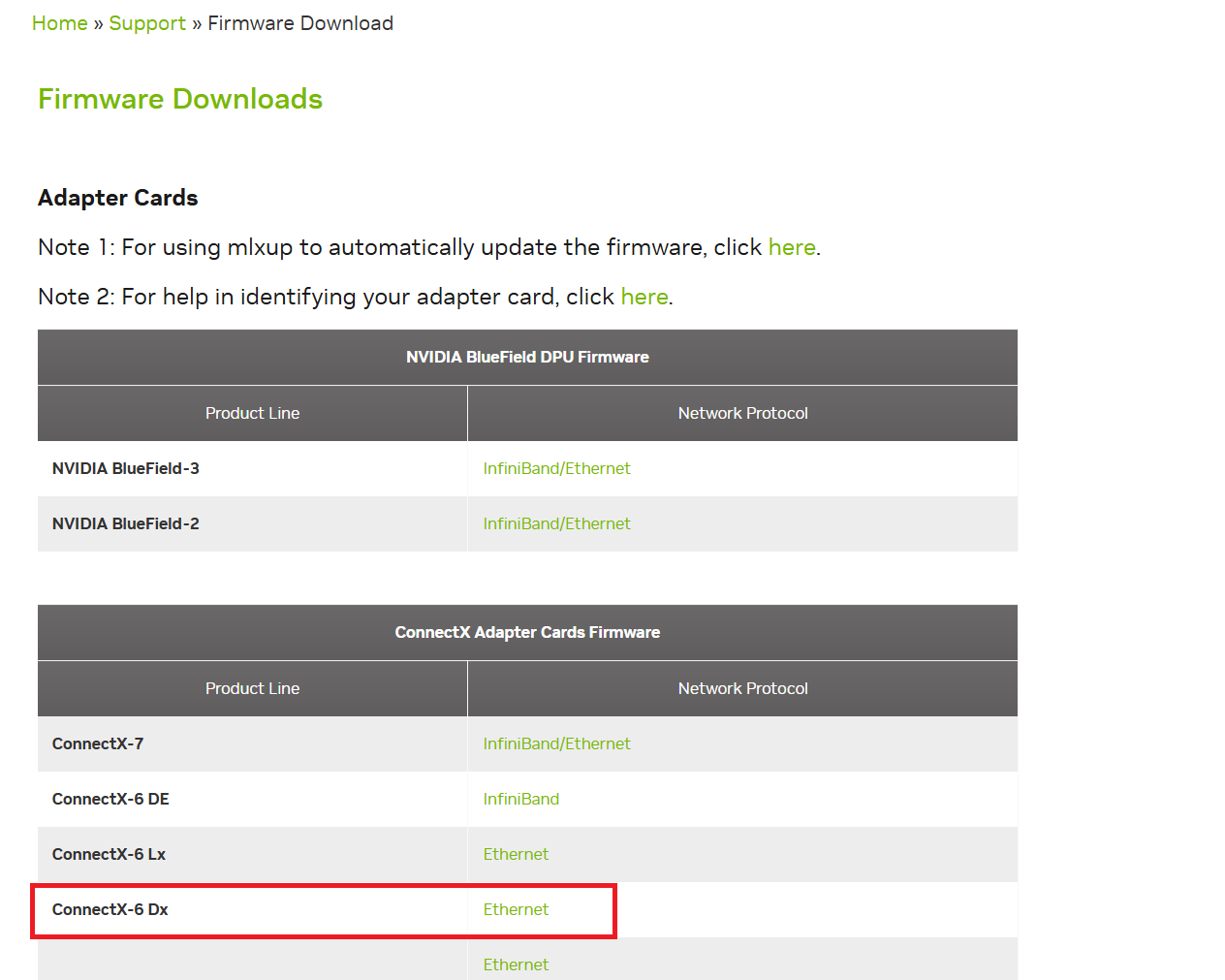1225x980 pixels.
Task: Open the Support breadcrumb link
Action: pos(147,23)
